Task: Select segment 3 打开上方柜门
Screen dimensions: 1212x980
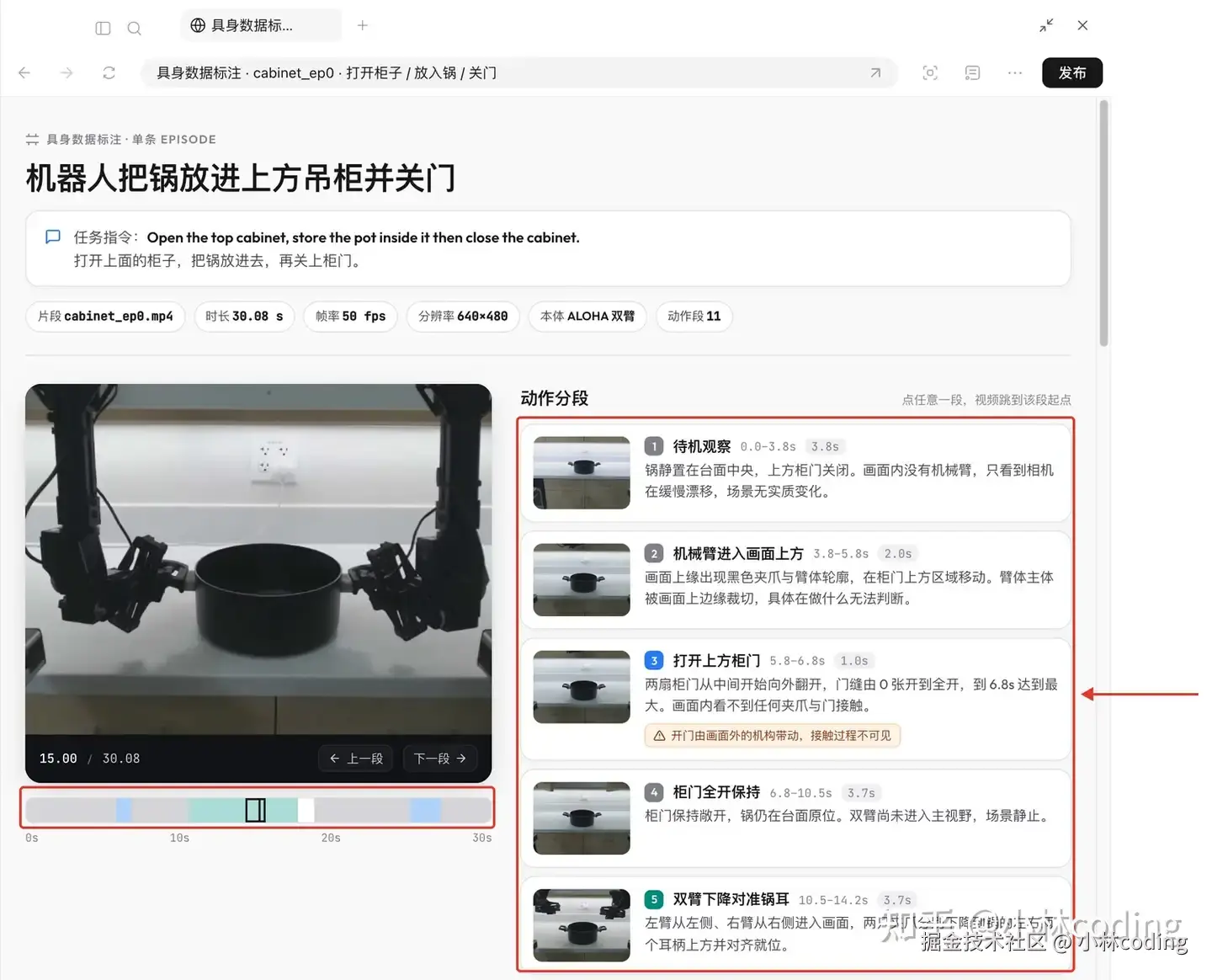Action: pyautogui.click(x=795, y=699)
